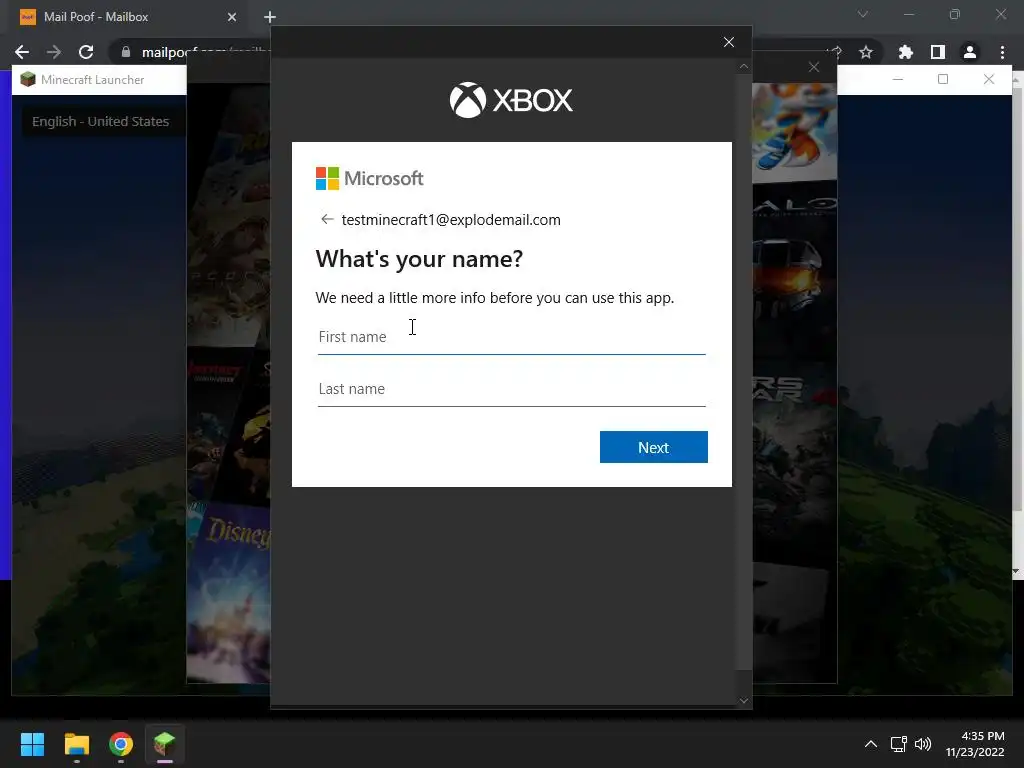Close the Xbox sign-in dialog

729,42
